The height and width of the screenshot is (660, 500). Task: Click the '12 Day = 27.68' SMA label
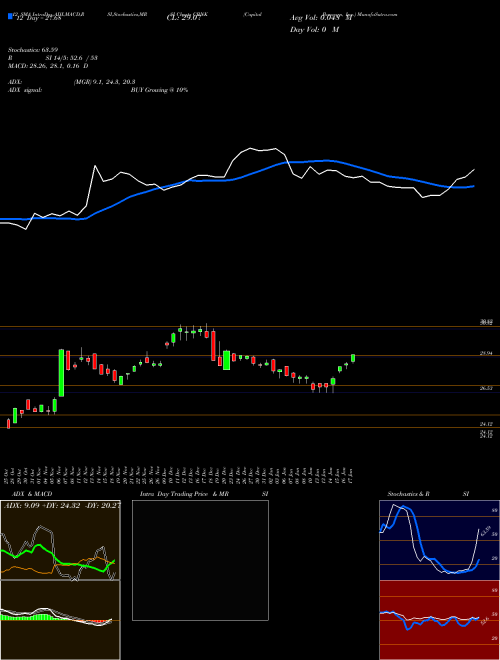coord(37,18)
